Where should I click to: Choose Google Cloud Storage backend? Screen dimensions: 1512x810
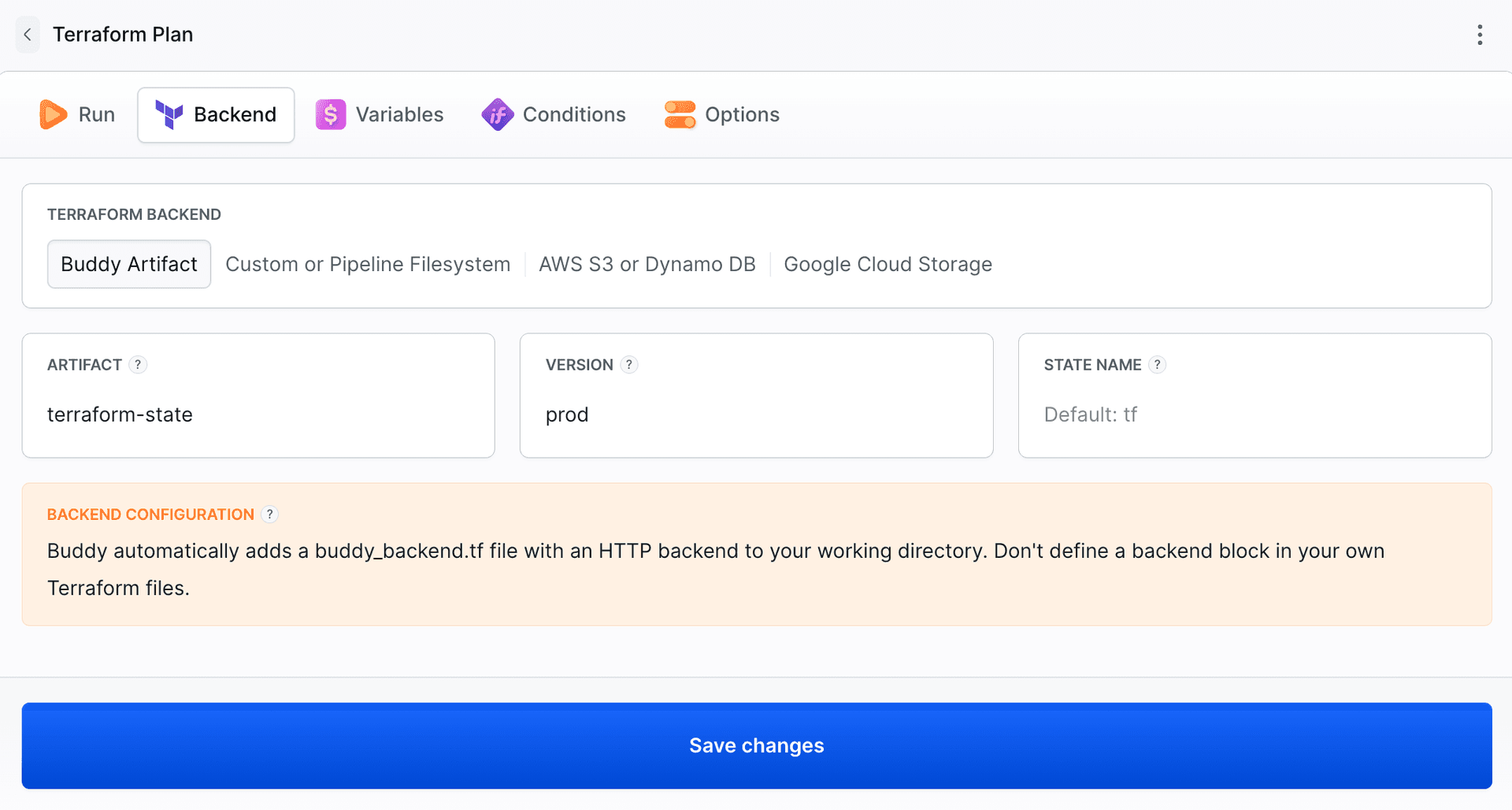click(x=888, y=264)
